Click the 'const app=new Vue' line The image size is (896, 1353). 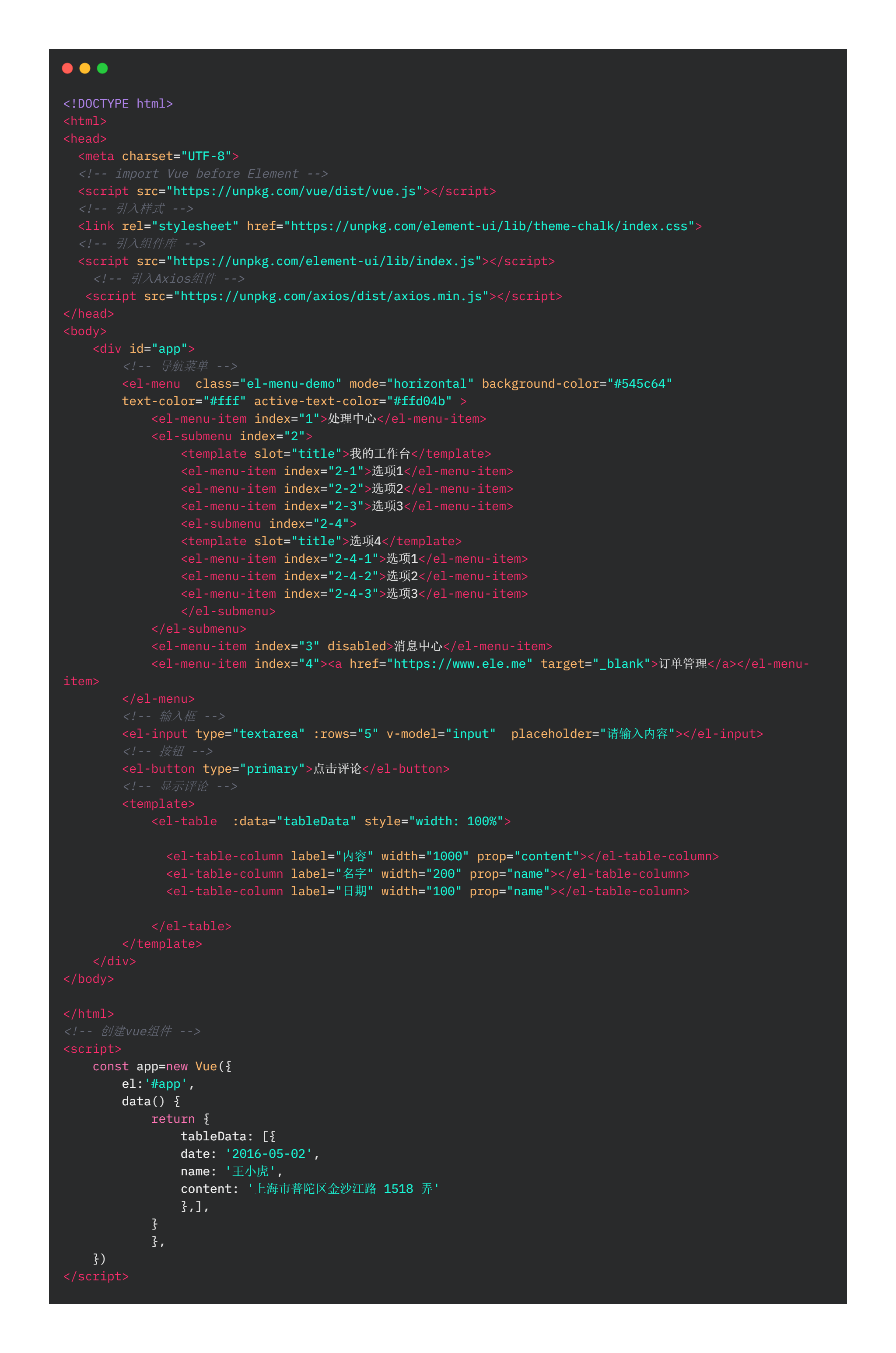[x=162, y=1066]
